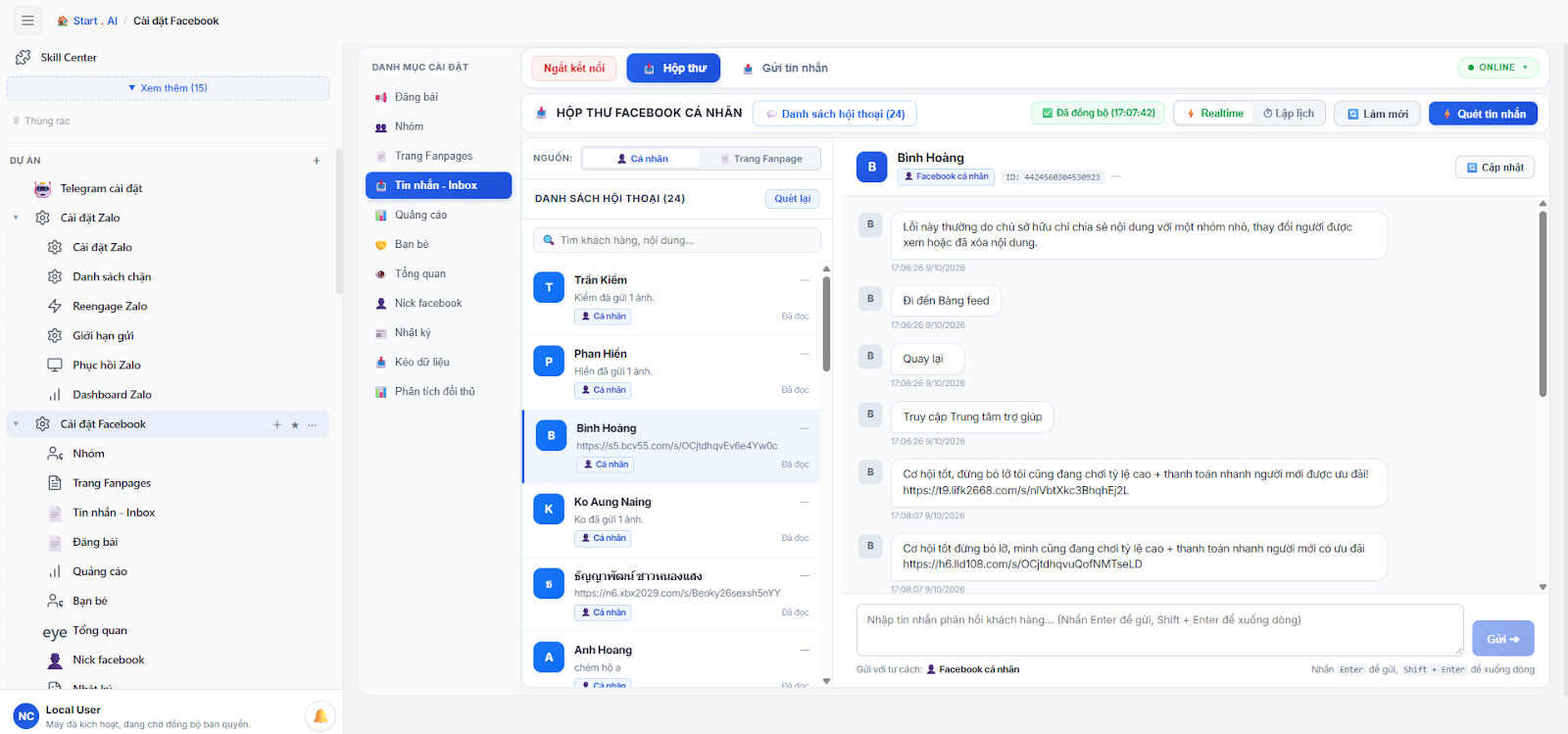
Task: Collapse the Cài đặt Facebook tree
Action: [x=16, y=424]
